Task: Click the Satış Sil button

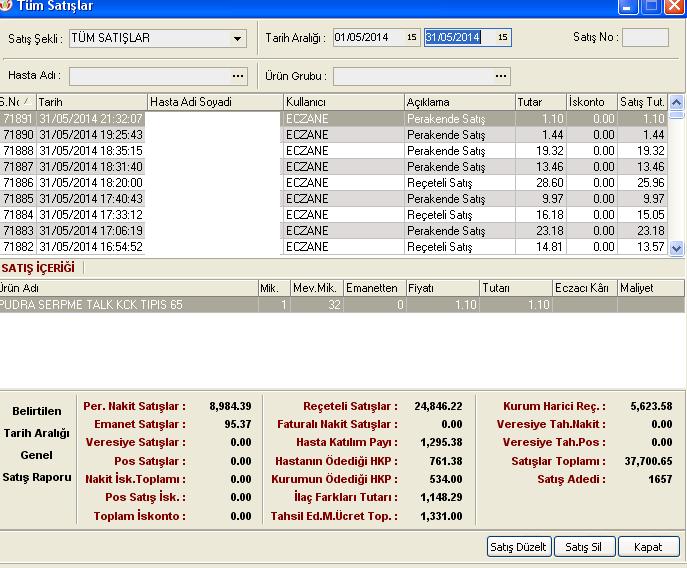Action: [x=583, y=547]
